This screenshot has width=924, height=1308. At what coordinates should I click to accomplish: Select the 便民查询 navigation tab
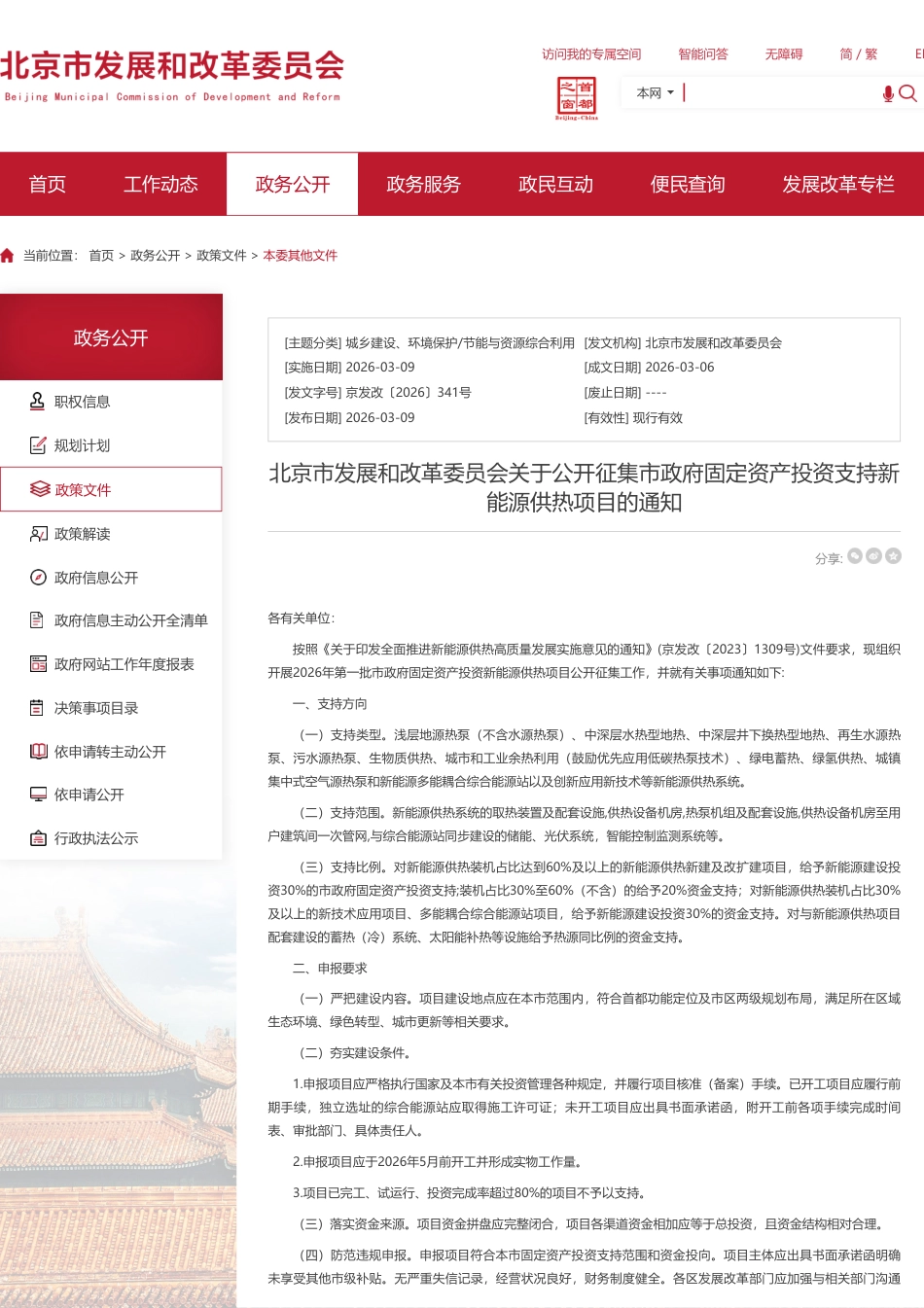tap(687, 184)
